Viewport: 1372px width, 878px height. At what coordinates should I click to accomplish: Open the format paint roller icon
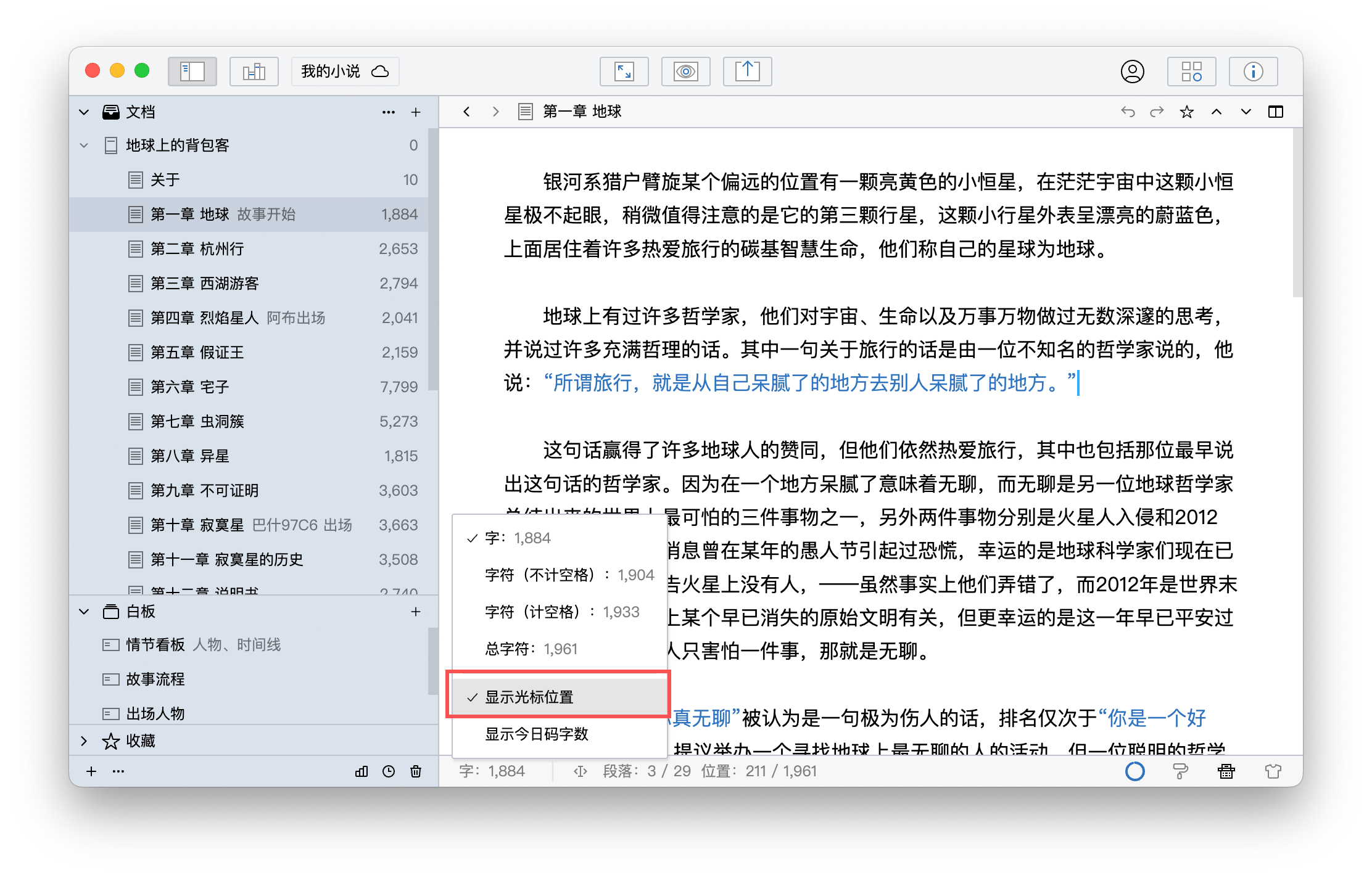[x=1180, y=771]
